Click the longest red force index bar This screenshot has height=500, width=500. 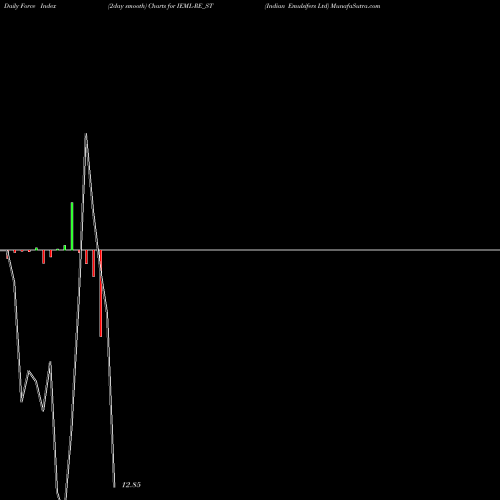tap(101, 293)
